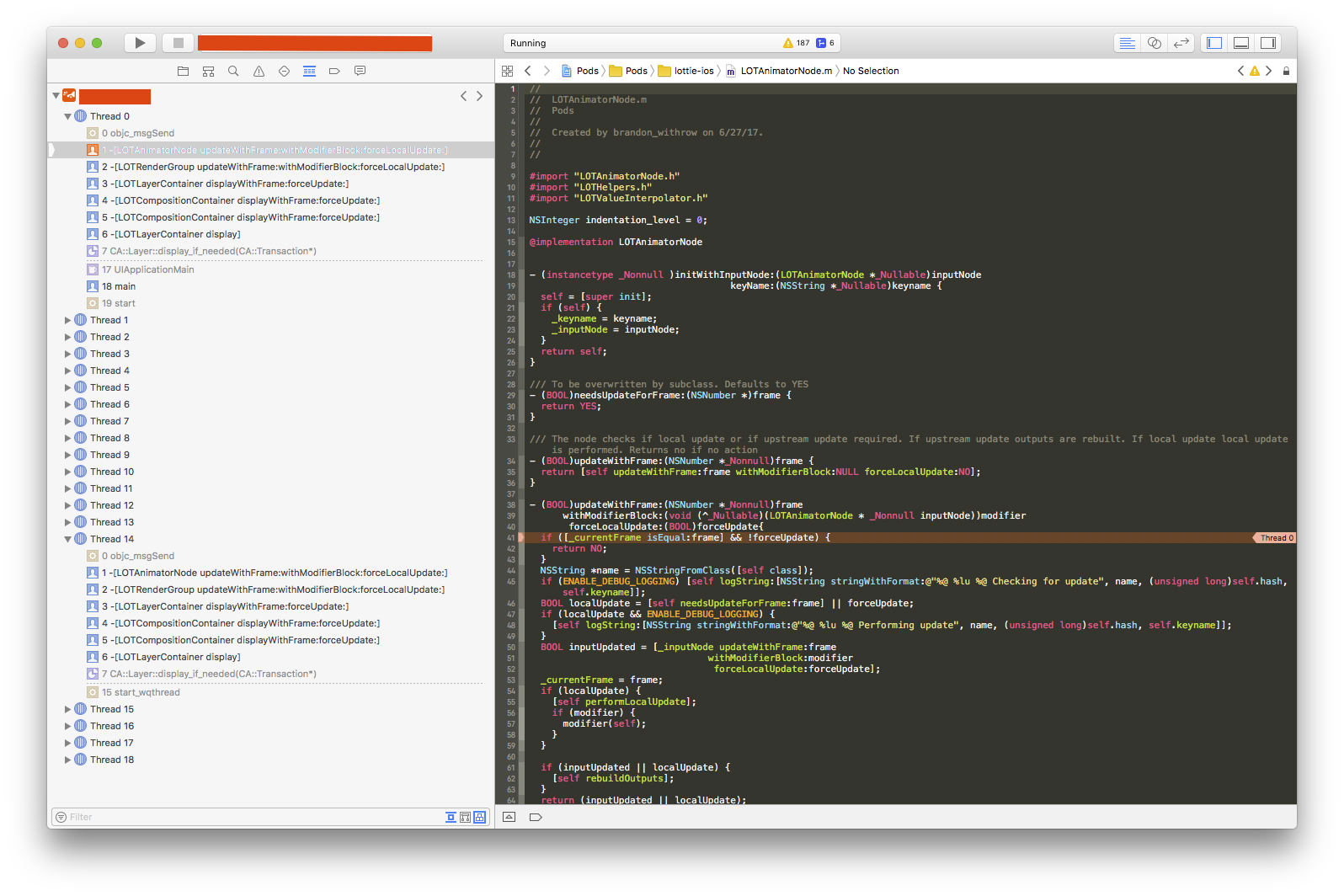Click the yellow warnings count 187

click(797, 43)
